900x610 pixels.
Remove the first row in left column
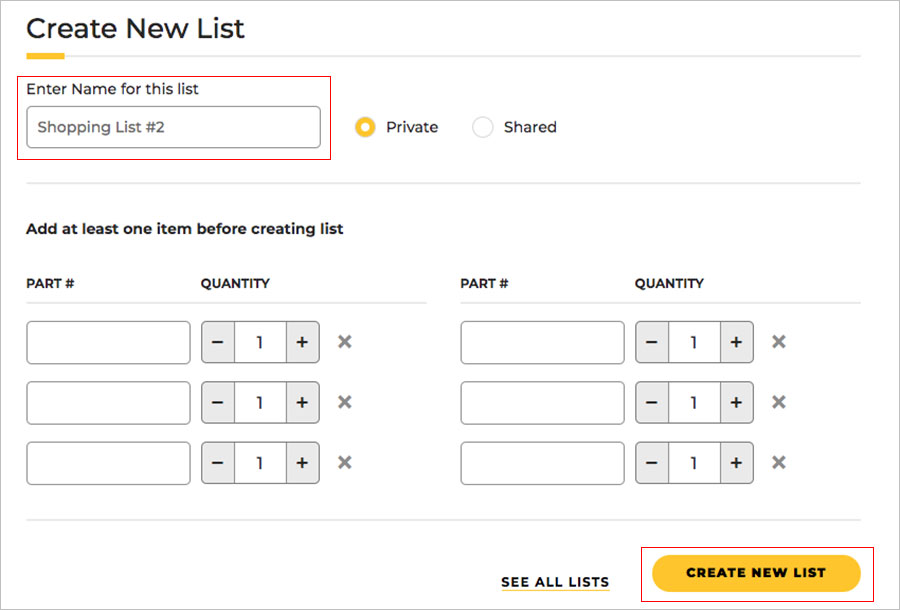click(x=344, y=342)
